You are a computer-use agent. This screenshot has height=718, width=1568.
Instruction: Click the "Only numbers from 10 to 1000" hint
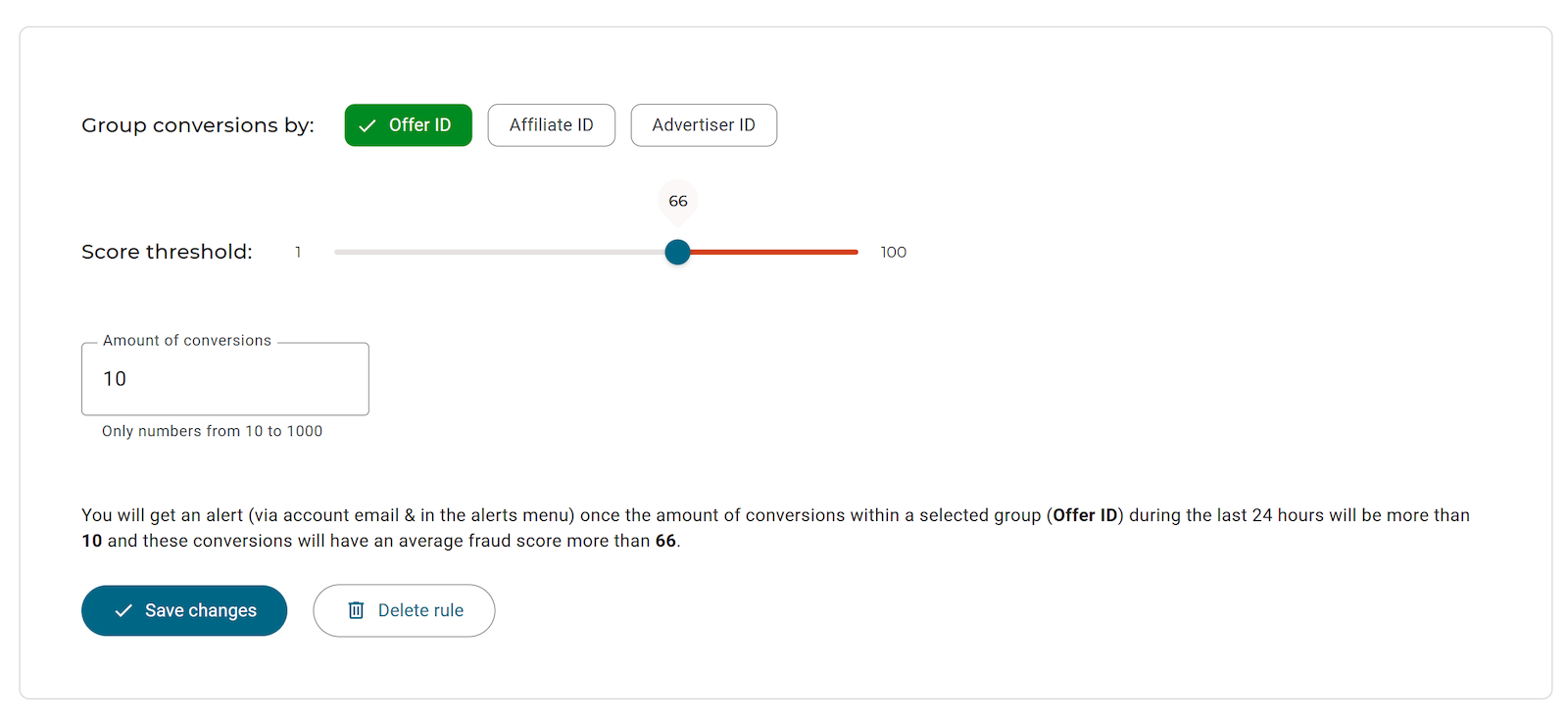pyautogui.click(x=212, y=431)
